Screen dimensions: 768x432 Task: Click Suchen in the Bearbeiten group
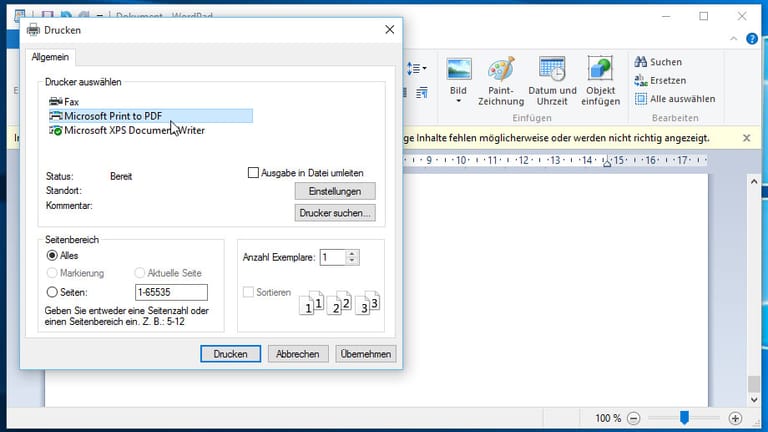pos(658,62)
